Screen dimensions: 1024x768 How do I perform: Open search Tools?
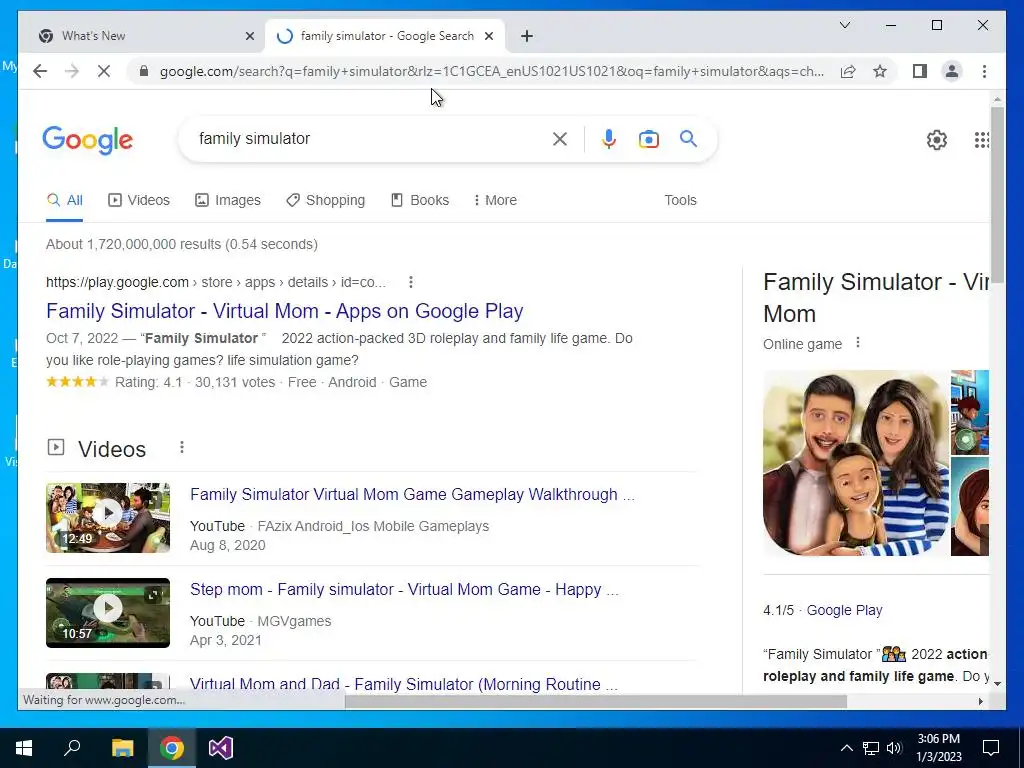pyautogui.click(x=680, y=200)
